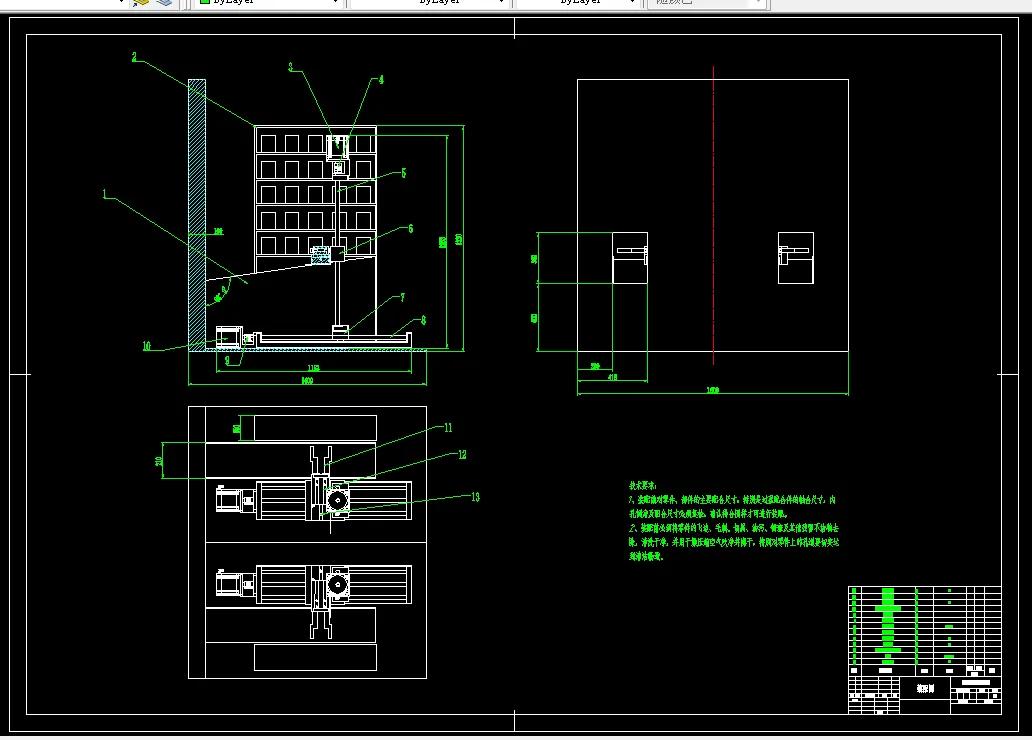The height and width of the screenshot is (740, 1032).
Task: Pick the red vertical centerline in right view
Action: click(x=713, y=215)
